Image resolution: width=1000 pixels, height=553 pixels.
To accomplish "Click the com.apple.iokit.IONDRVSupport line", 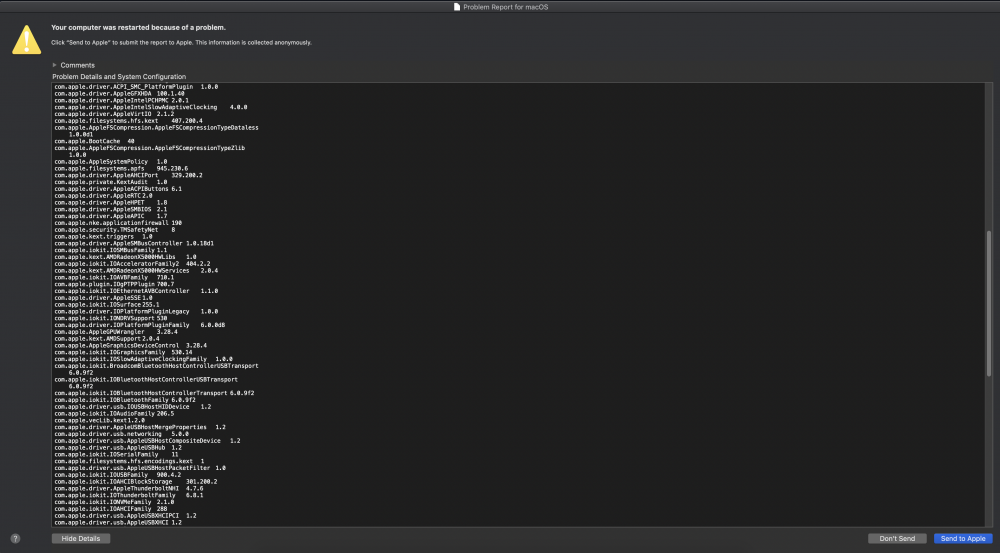I will [x=110, y=318].
